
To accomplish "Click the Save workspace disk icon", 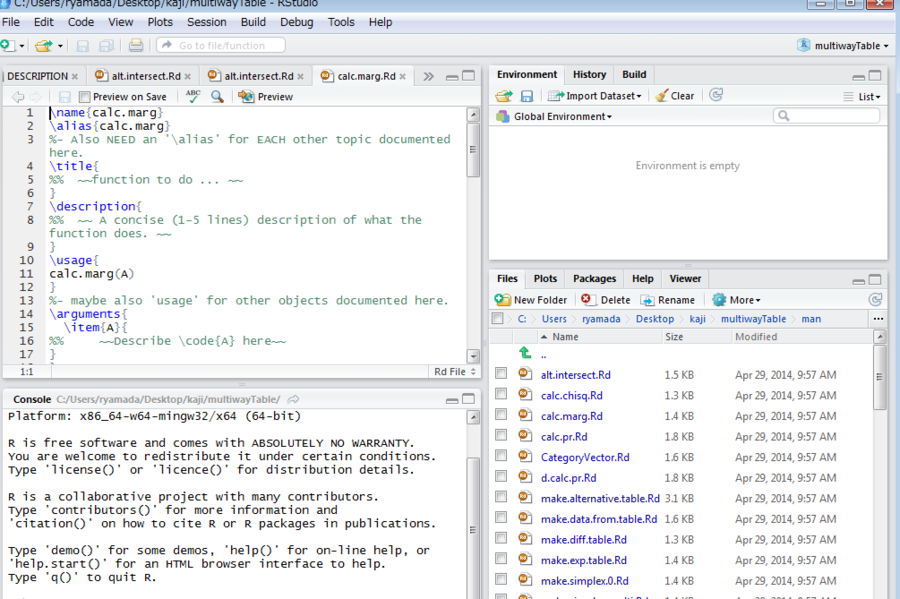I will 526,96.
